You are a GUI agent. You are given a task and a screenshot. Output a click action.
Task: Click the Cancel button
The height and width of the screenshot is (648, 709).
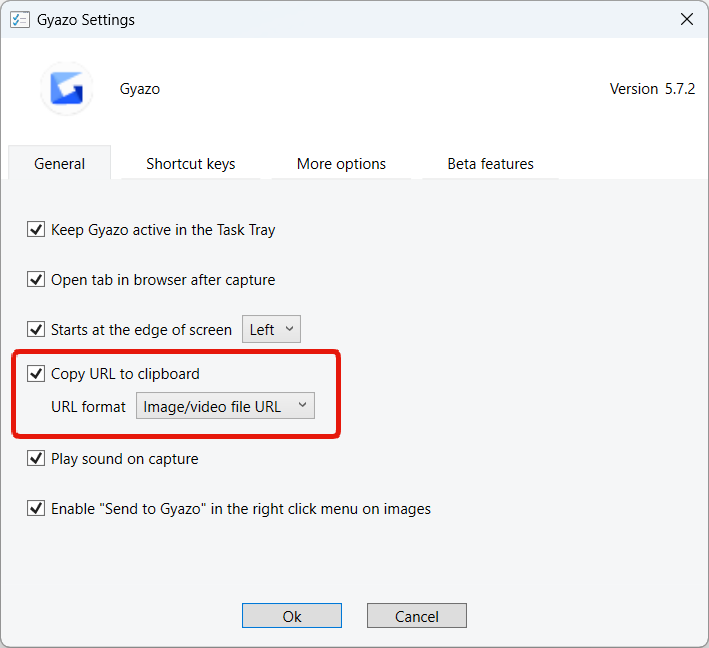pos(416,616)
